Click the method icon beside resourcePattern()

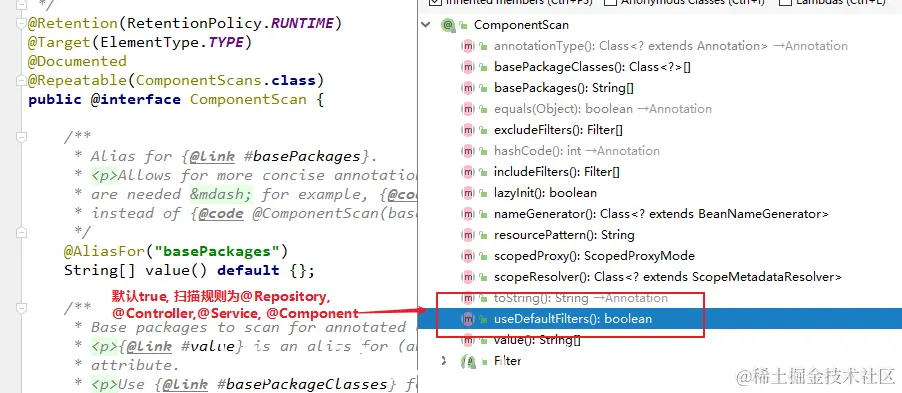(x=468, y=235)
